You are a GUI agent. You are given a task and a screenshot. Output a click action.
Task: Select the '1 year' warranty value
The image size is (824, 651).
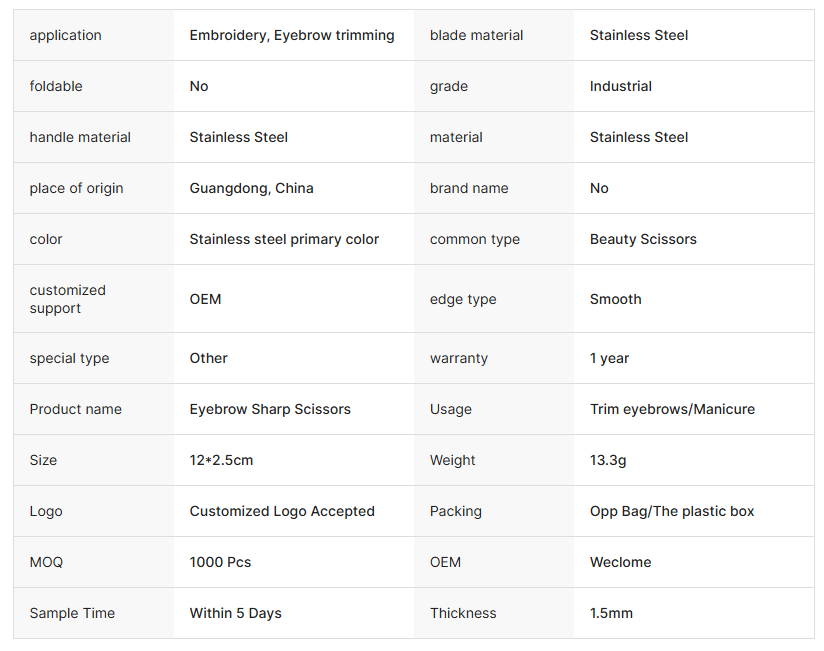tap(609, 358)
